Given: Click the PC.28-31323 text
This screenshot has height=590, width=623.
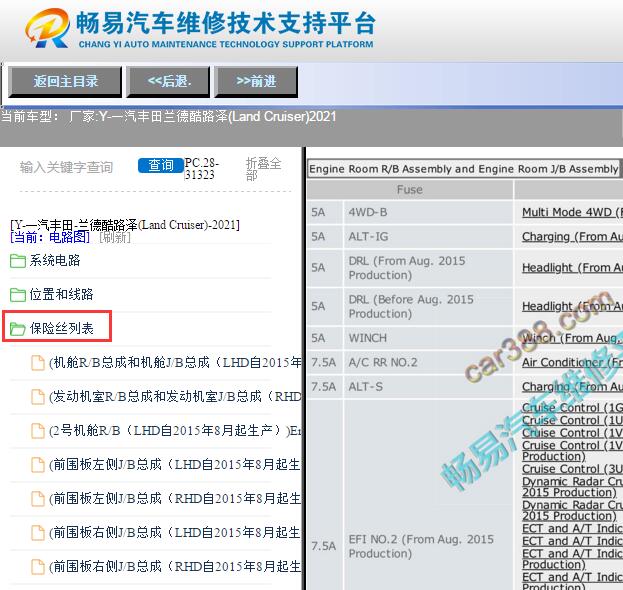Looking at the screenshot, I should 202,168.
